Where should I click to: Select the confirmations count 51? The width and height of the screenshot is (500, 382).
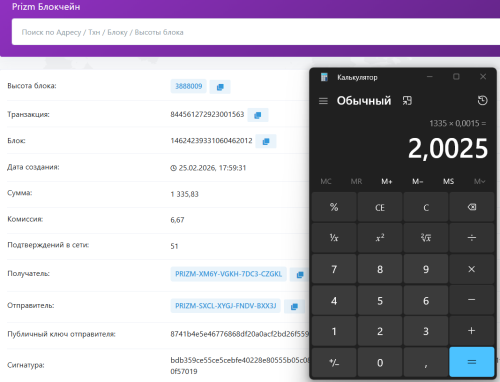click(174, 246)
